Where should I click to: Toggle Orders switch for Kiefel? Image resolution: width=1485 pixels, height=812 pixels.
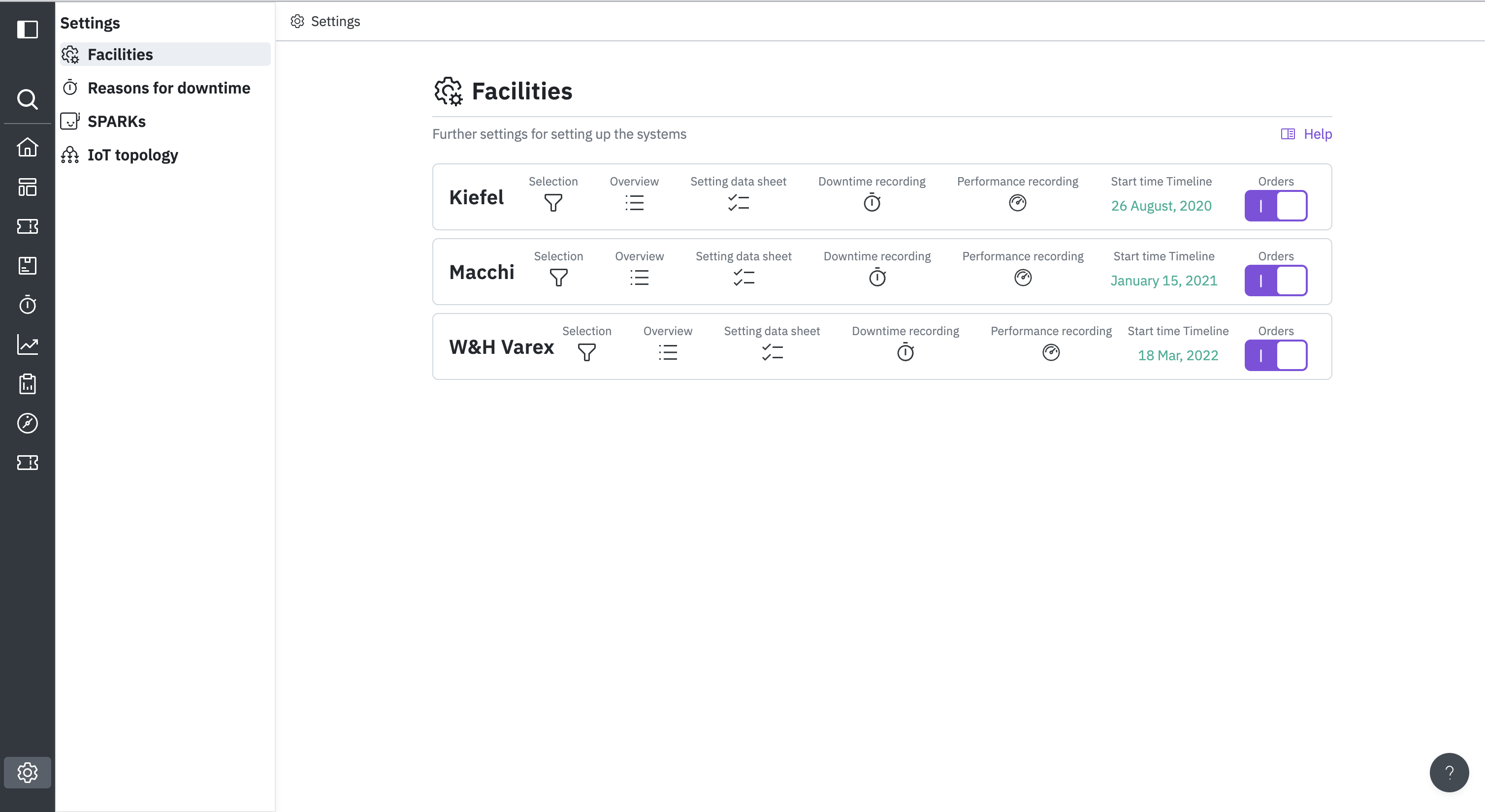click(1275, 206)
